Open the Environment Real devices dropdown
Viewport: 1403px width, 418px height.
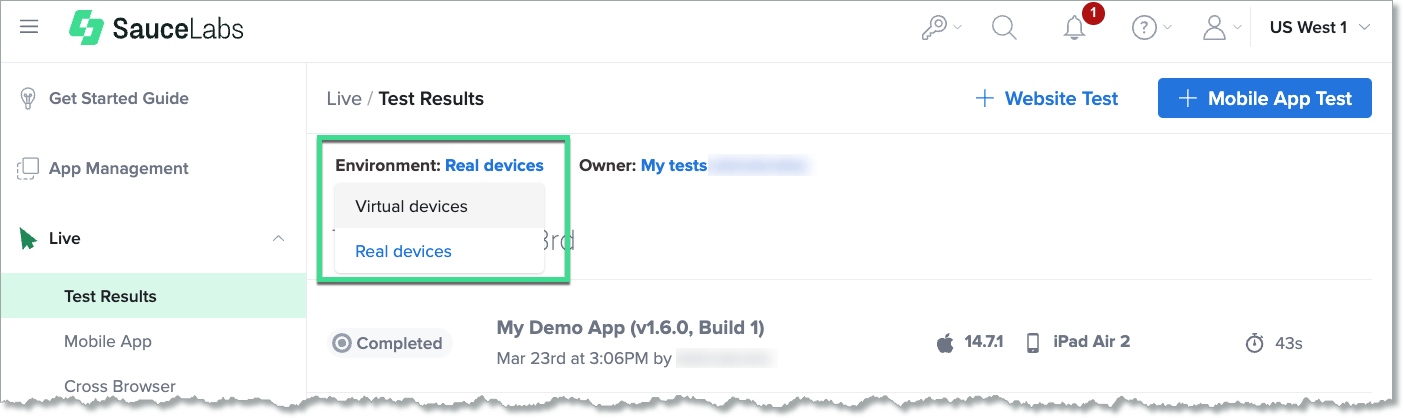coord(494,165)
